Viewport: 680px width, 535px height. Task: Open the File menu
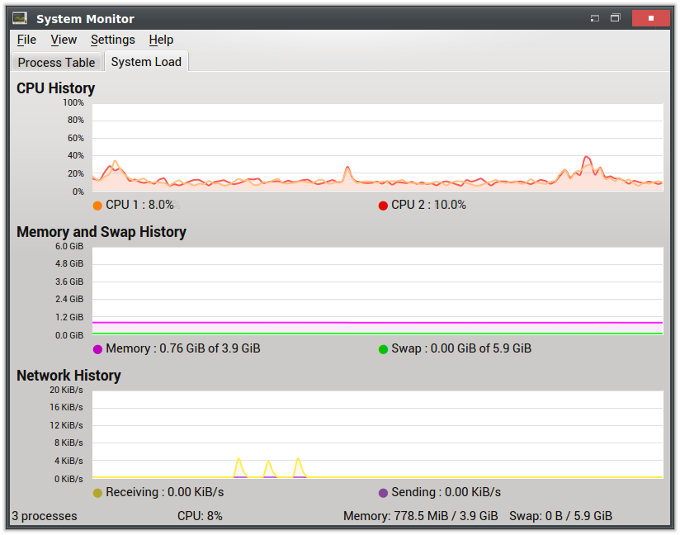26,40
